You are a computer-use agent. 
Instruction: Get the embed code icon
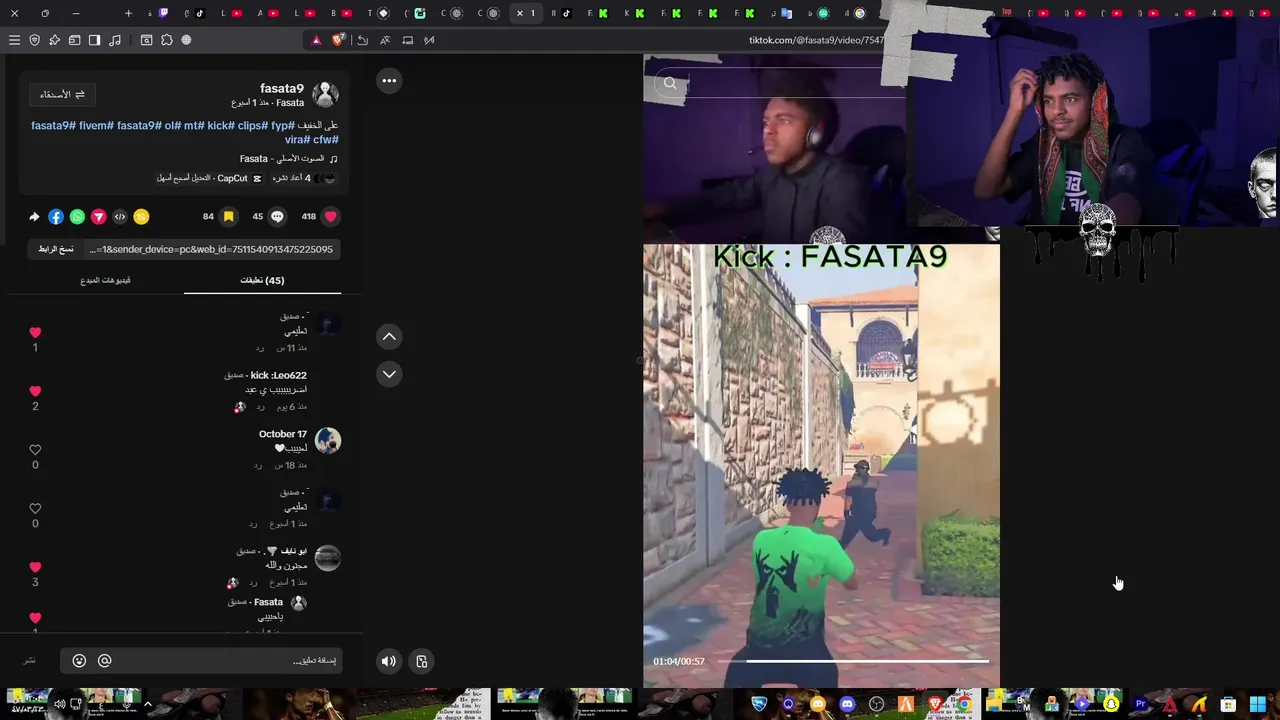(120, 216)
